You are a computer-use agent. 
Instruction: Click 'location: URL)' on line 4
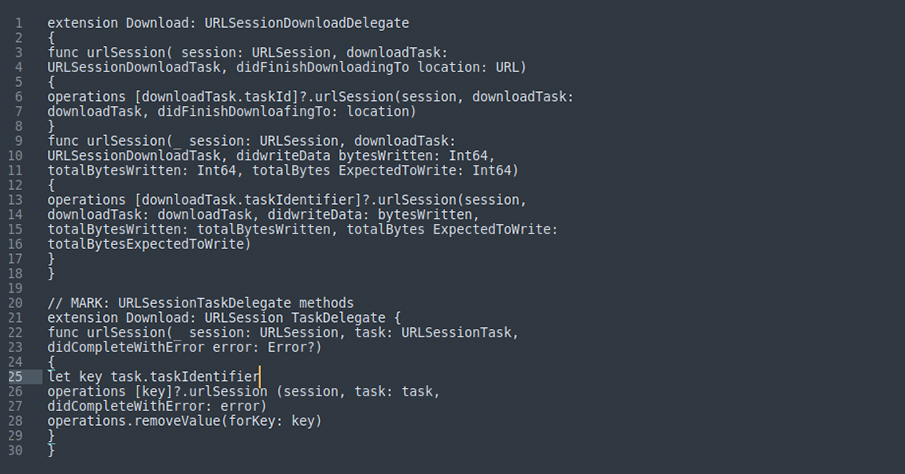click(x=472, y=67)
